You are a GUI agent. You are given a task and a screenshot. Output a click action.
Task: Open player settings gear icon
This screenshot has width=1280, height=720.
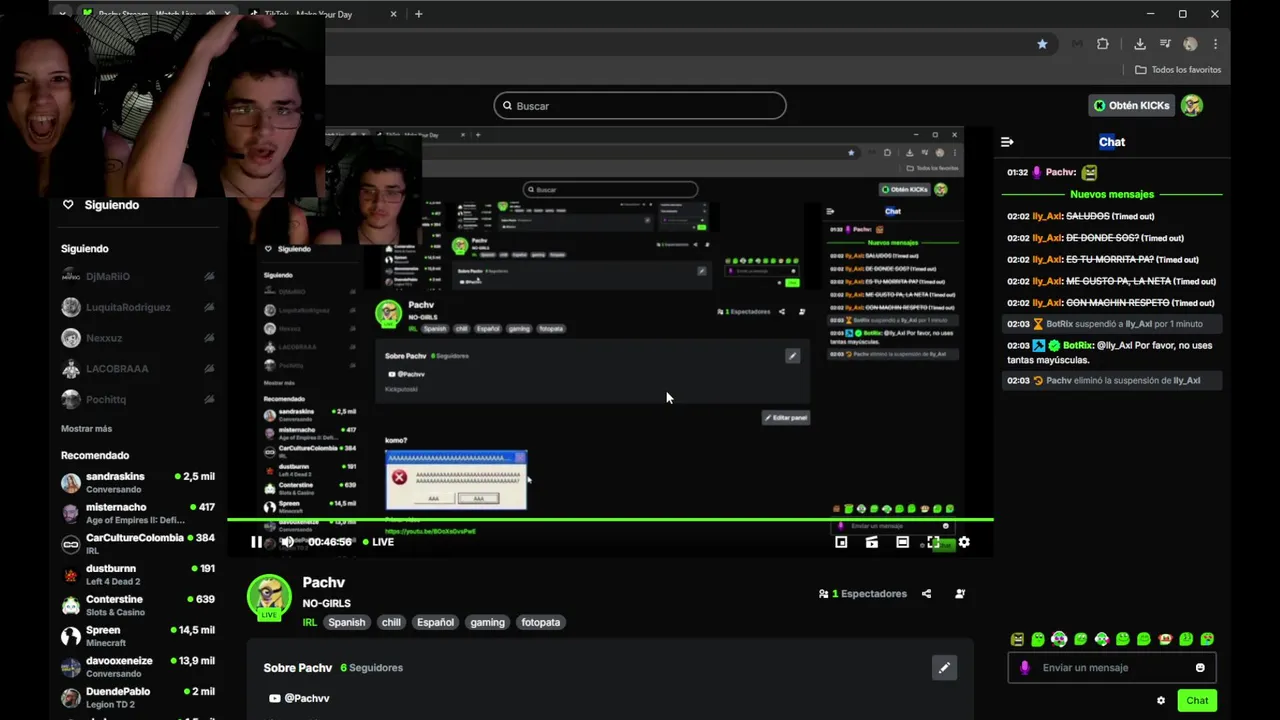click(964, 542)
